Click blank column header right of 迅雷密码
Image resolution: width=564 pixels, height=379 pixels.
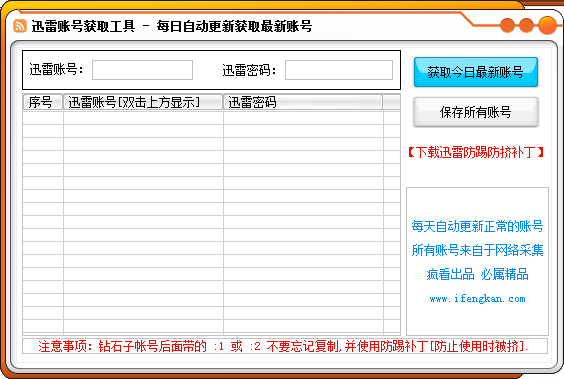pyautogui.click(x=392, y=102)
